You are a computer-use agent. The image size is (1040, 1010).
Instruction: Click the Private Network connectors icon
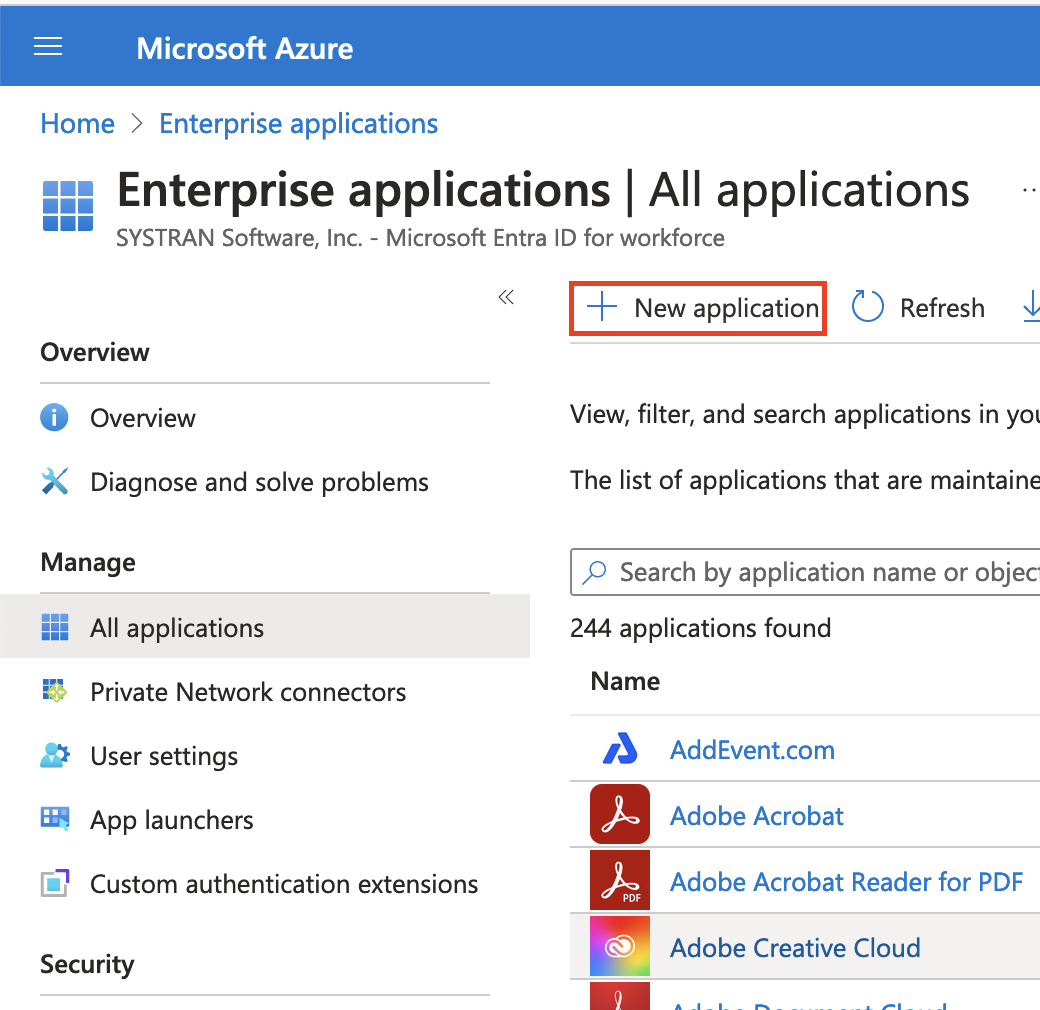54,690
